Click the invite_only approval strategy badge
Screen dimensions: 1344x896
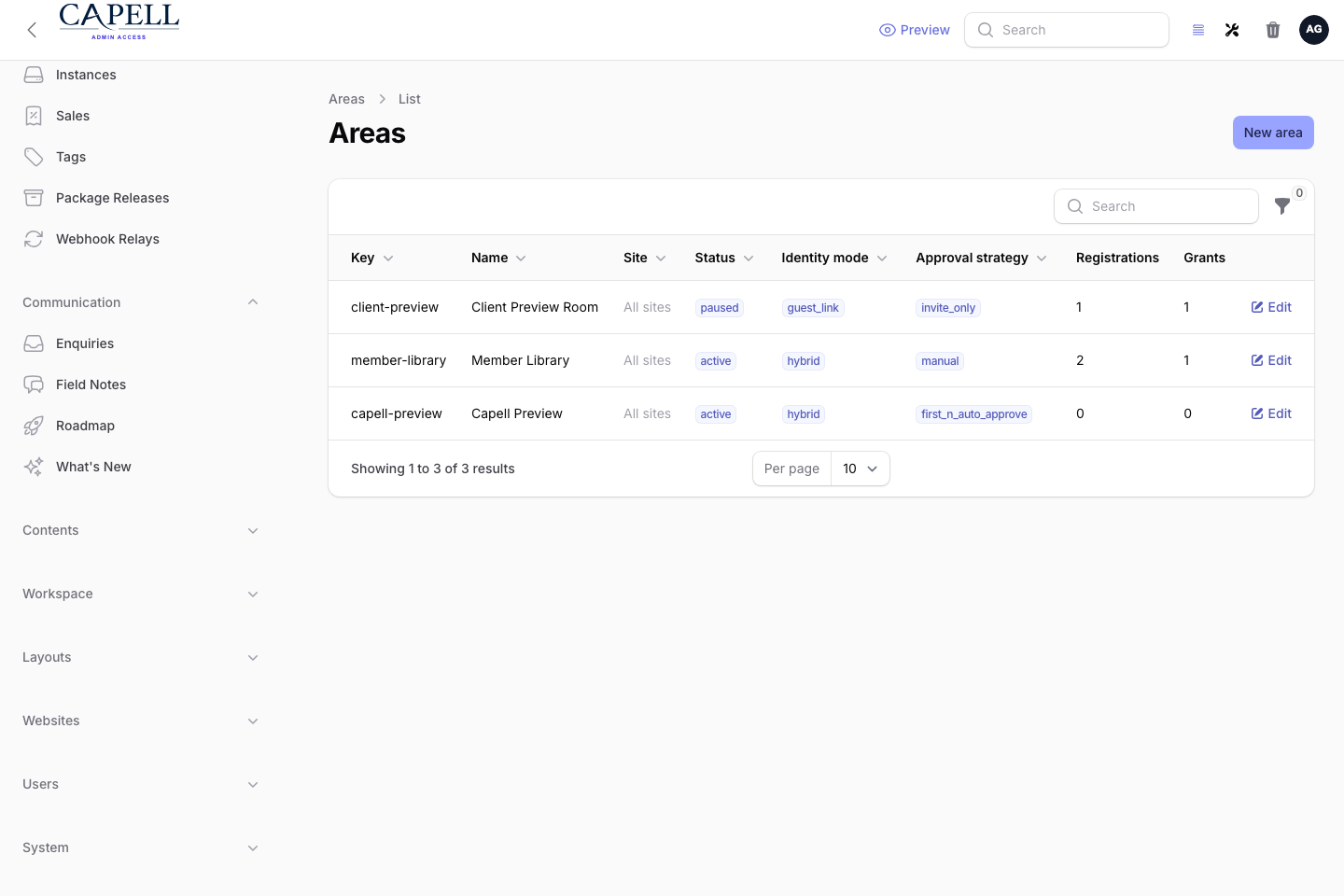point(948,308)
